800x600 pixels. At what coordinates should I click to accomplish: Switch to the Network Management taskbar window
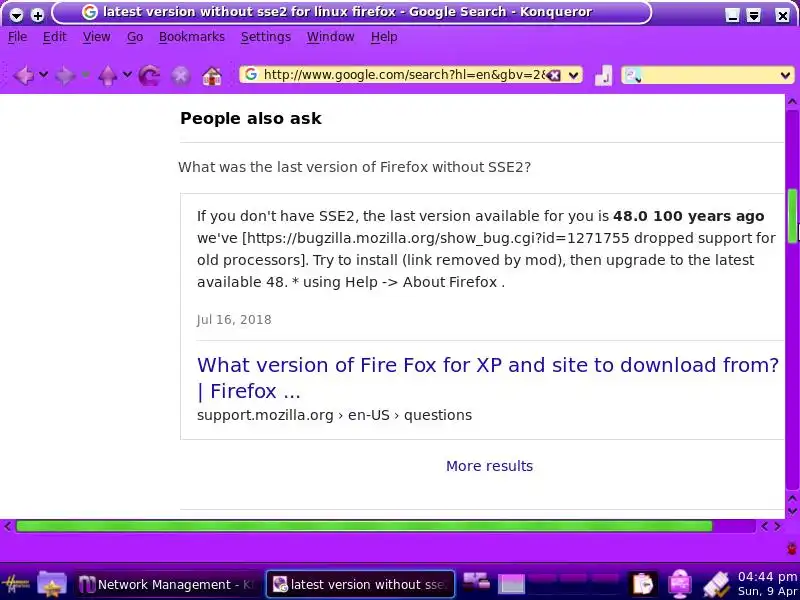pyautogui.click(x=167, y=584)
